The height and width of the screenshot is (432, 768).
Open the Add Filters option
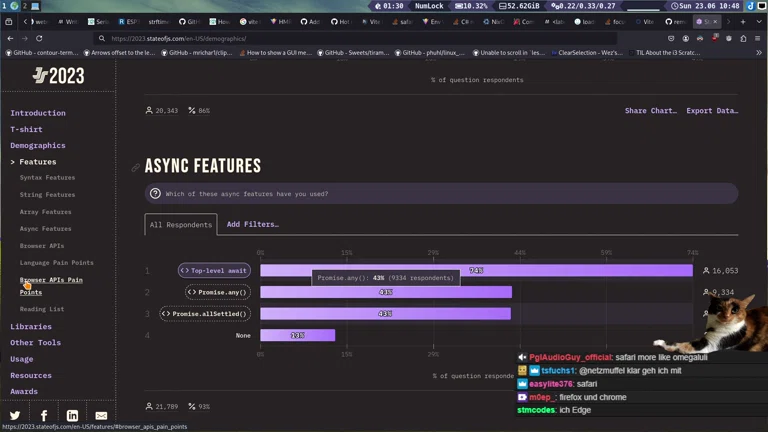click(x=252, y=225)
